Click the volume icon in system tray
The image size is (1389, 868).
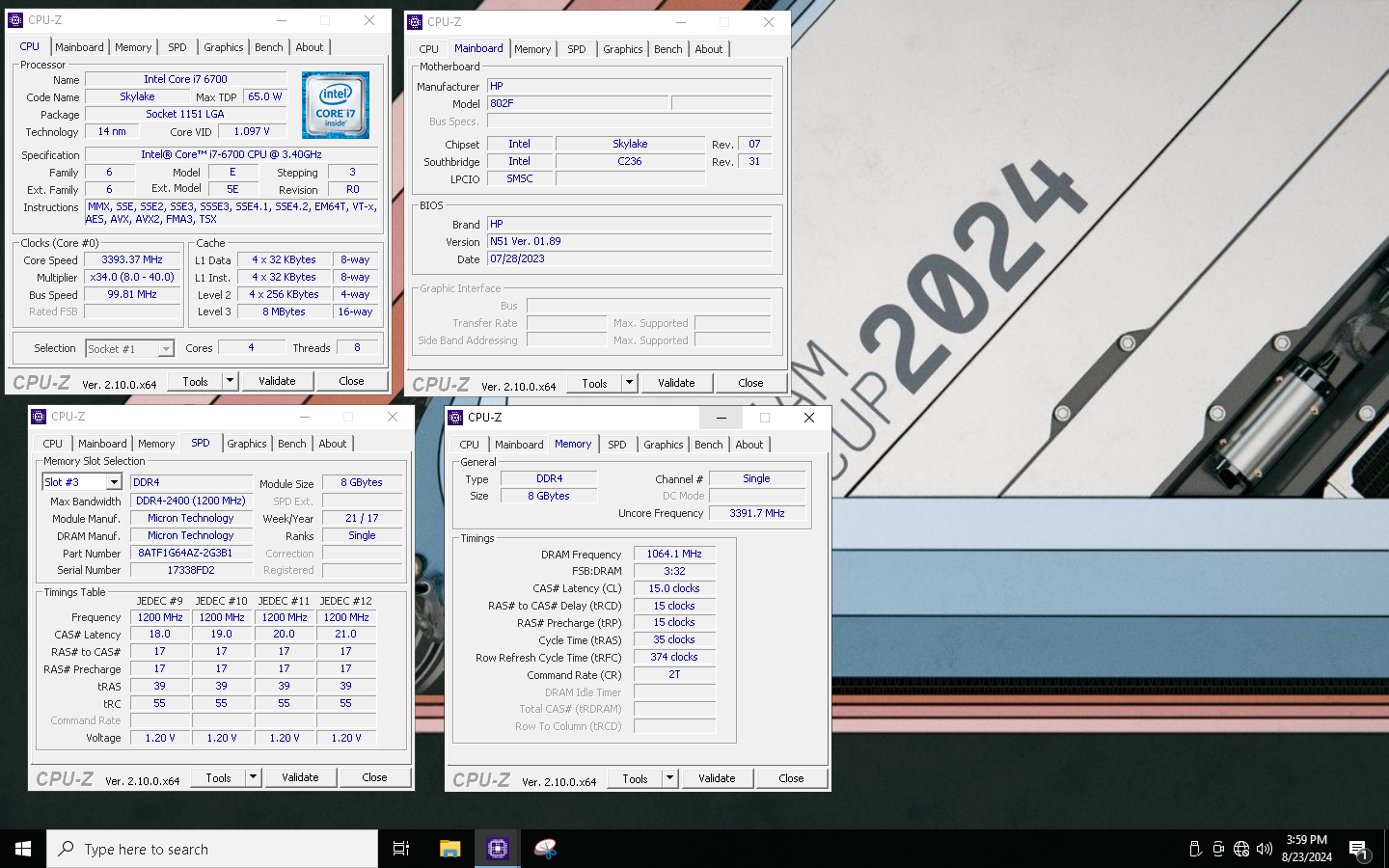point(1265,849)
